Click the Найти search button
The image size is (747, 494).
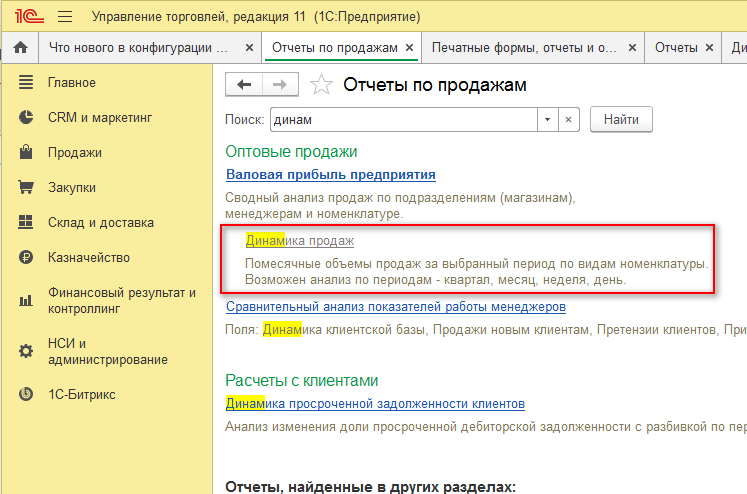click(621, 120)
